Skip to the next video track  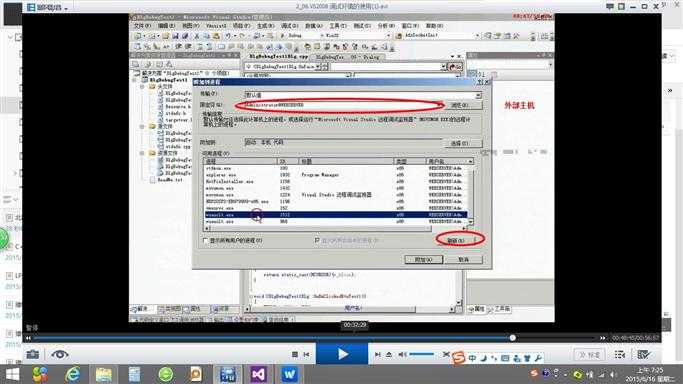pos(377,355)
